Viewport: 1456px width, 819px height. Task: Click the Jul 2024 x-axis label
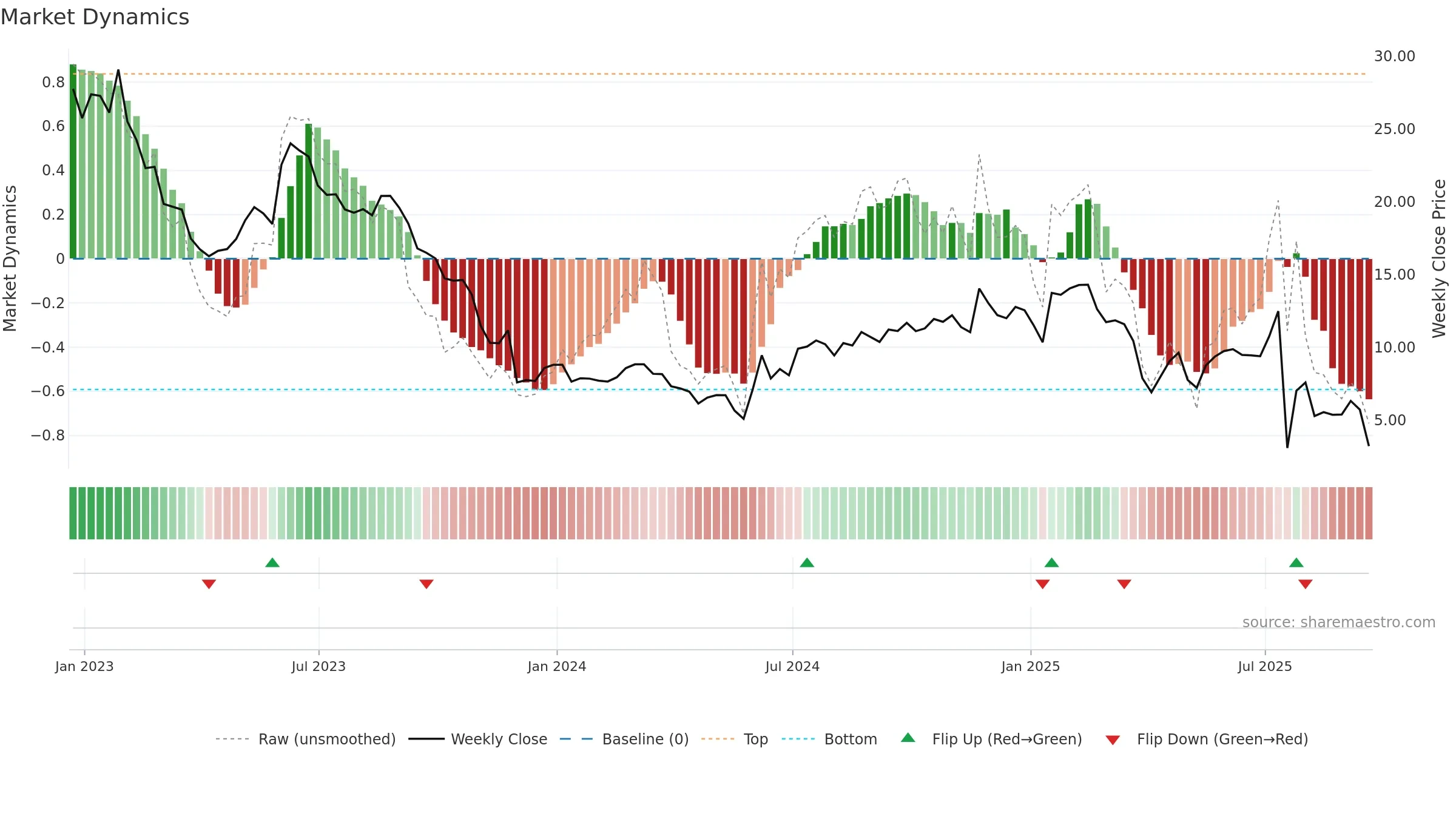[792, 666]
